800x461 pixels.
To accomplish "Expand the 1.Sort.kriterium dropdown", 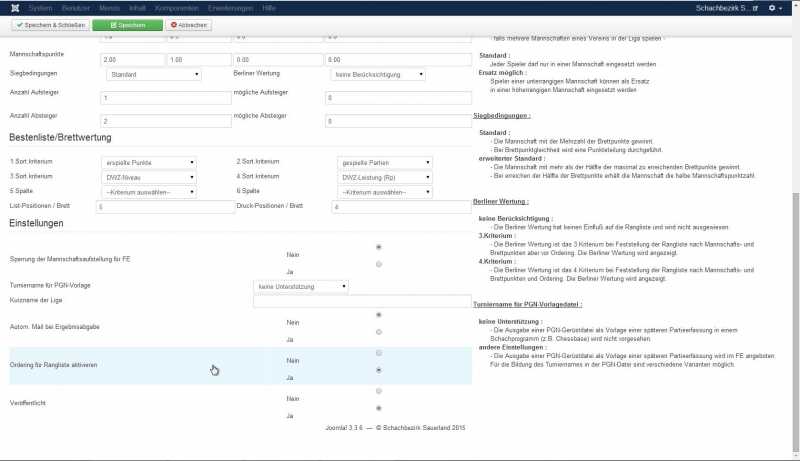I will 149,162.
